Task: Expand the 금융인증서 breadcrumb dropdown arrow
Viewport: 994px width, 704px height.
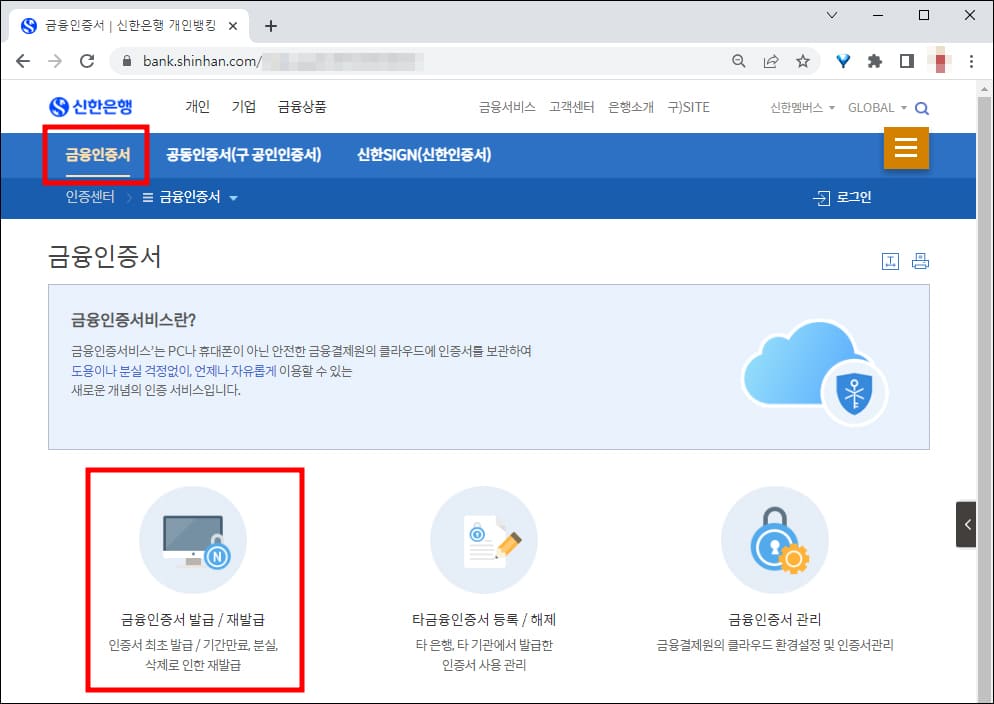Action: [x=235, y=197]
